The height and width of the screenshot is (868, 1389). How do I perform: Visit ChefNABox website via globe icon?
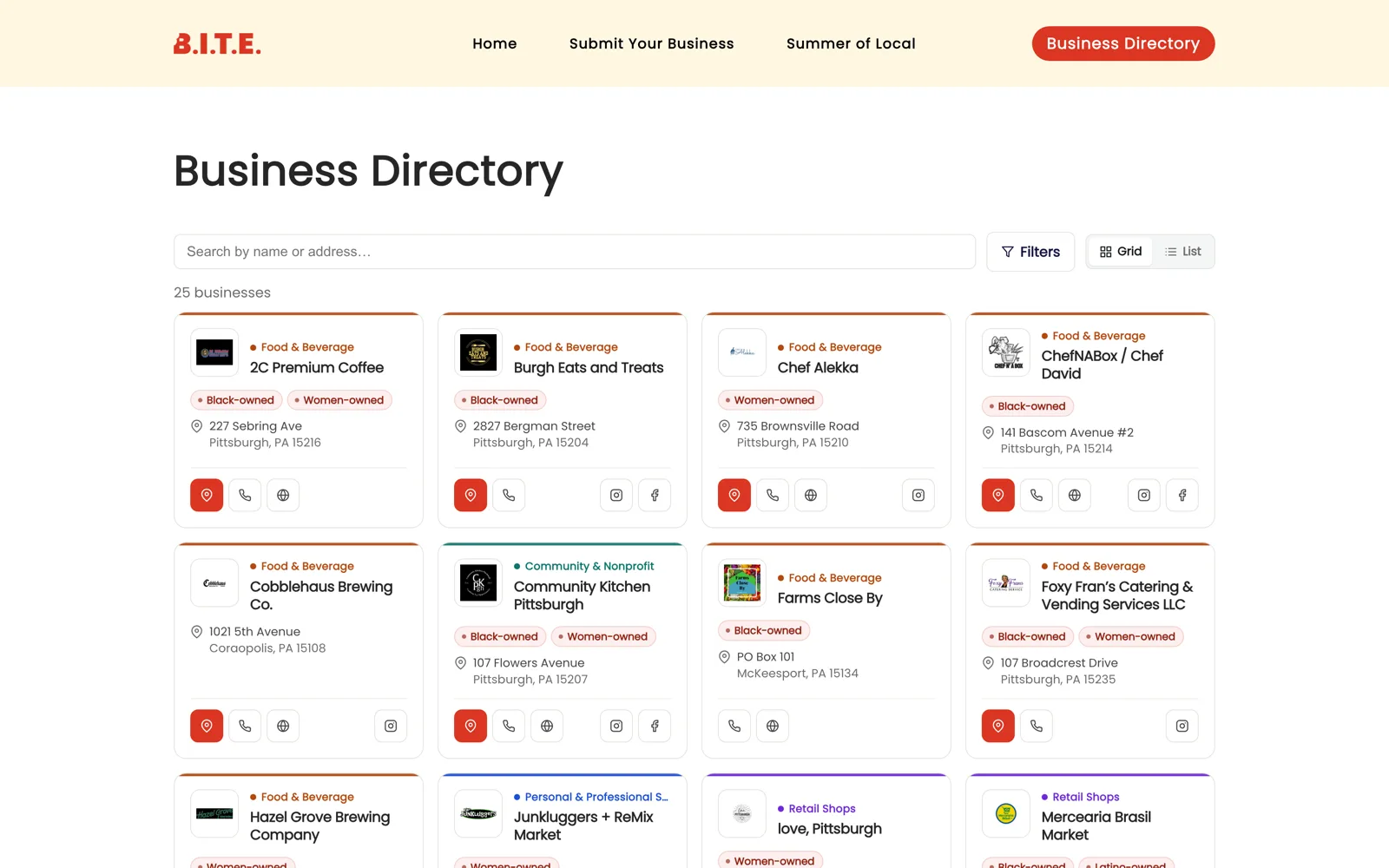tap(1075, 495)
